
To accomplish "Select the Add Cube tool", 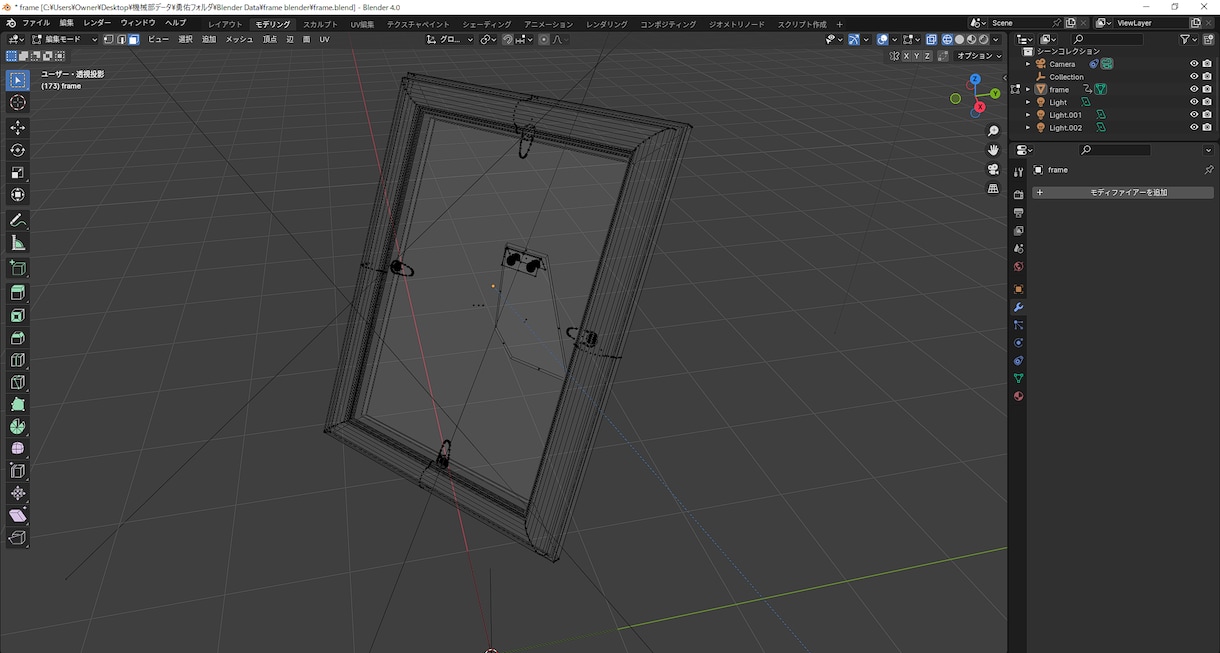I will pyautogui.click(x=18, y=268).
